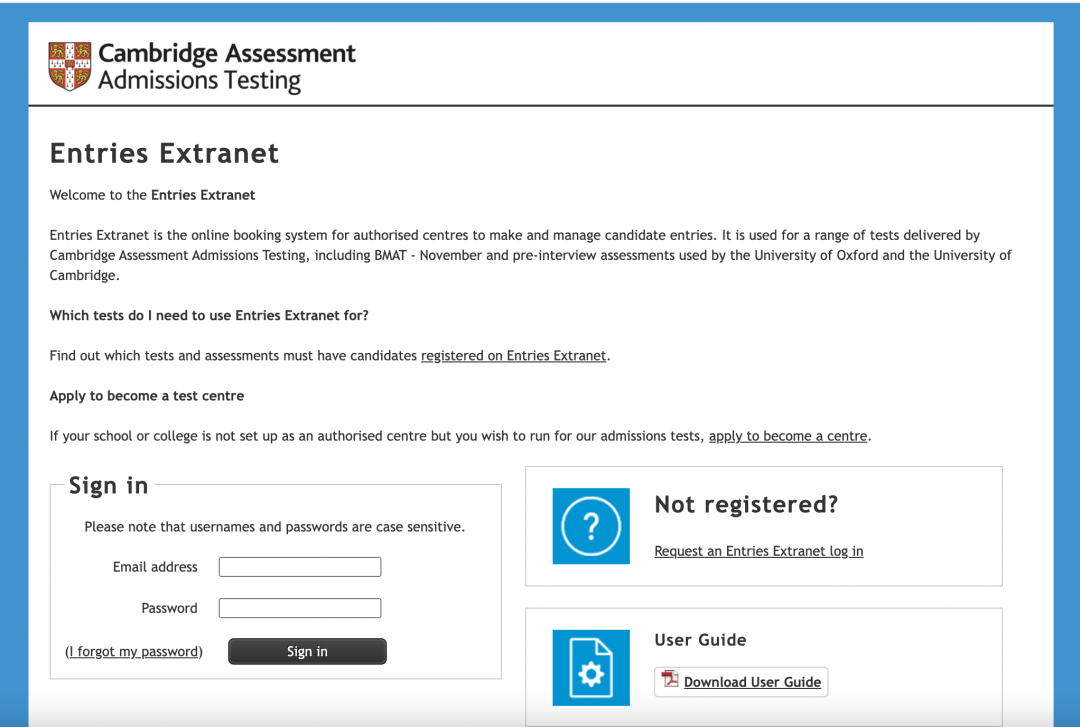Click the PDF icon beside Download User Guide
The height and width of the screenshot is (727, 1080).
(x=669, y=680)
